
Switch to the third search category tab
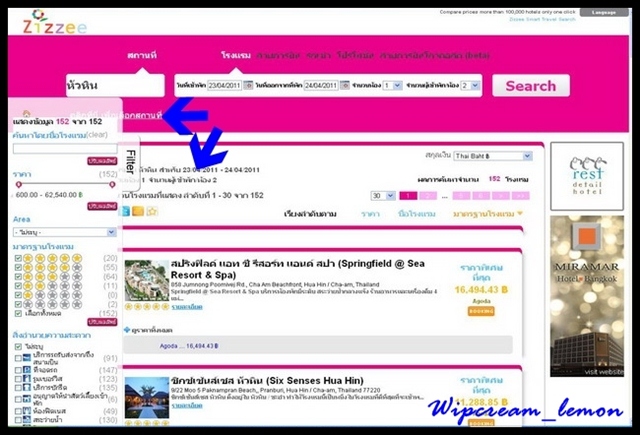tap(318, 55)
